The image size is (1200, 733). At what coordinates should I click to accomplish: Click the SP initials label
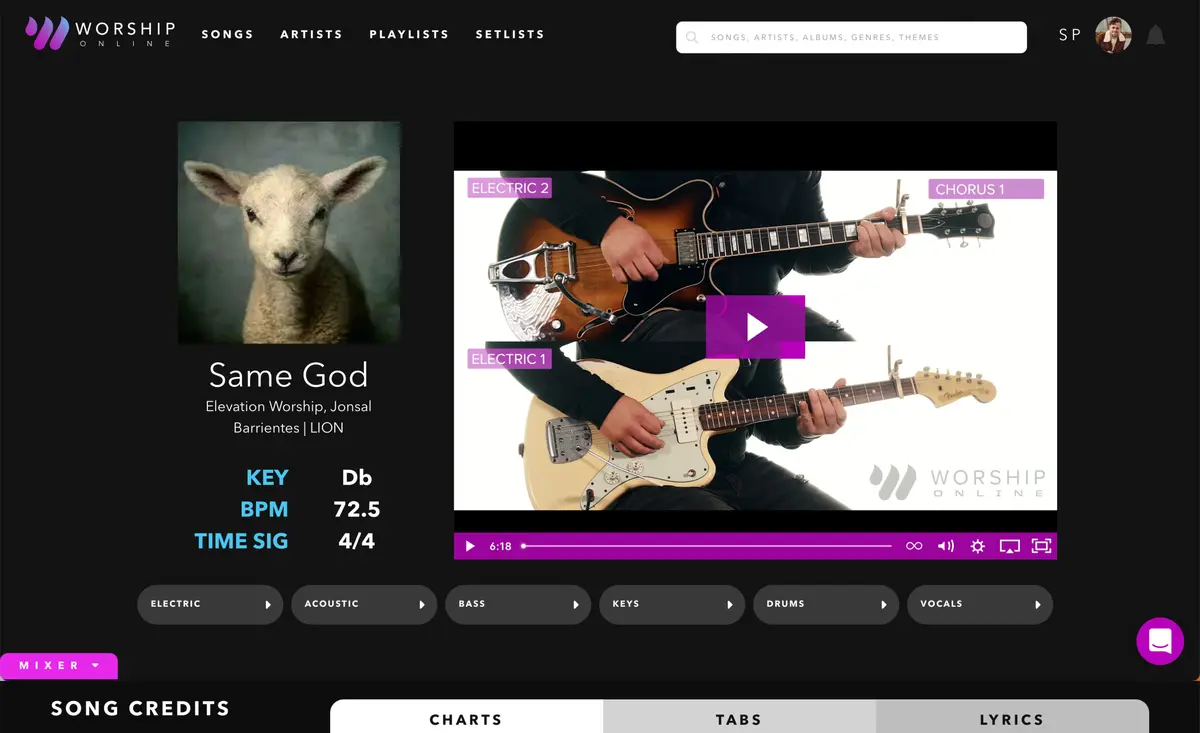click(x=1070, y=34)
